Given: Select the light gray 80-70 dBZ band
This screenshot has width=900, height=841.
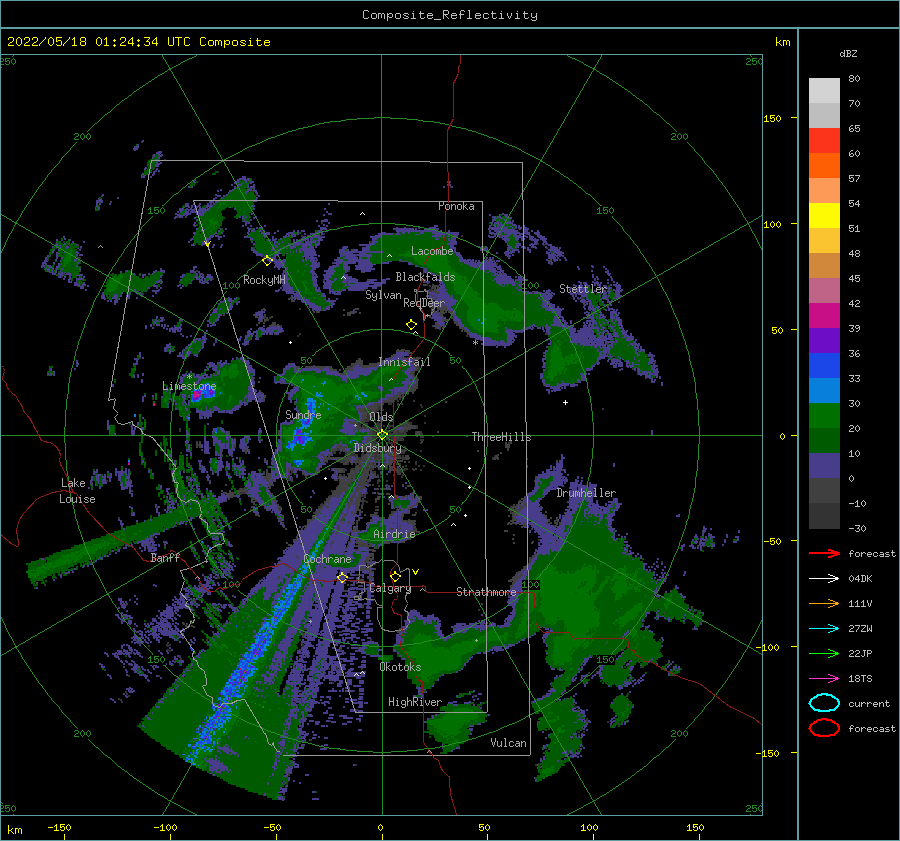Looking at the screenshot, I should pos(824,91).
